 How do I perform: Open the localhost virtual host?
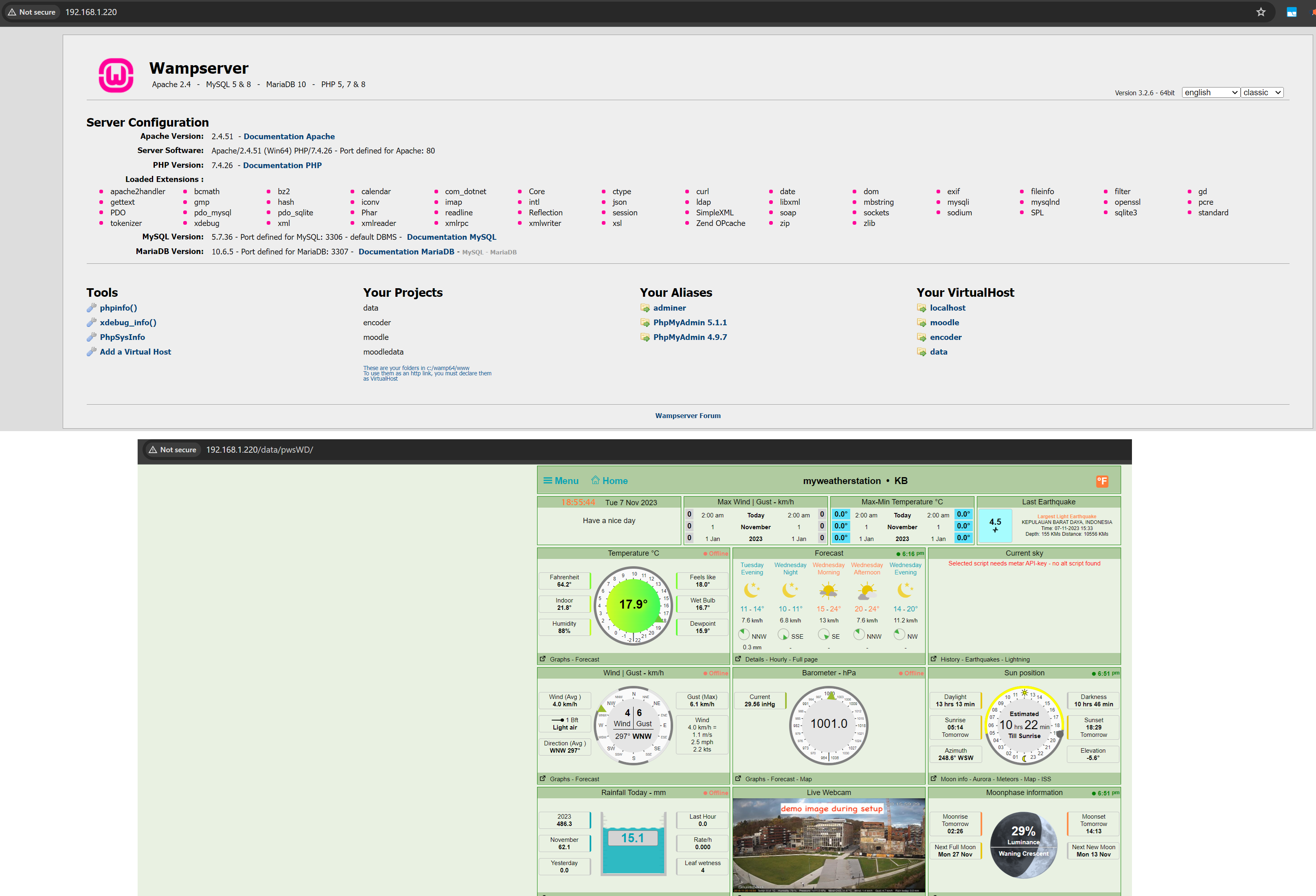click(x=948, y=308)
